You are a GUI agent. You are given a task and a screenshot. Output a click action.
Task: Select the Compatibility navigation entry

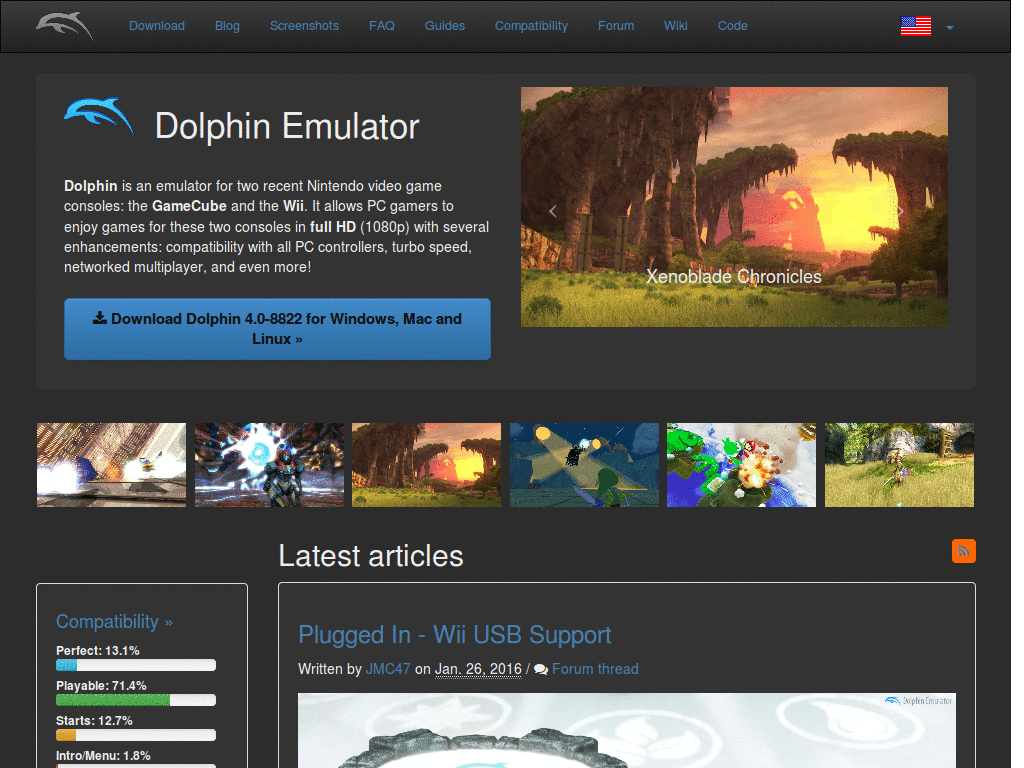point(531,26)
